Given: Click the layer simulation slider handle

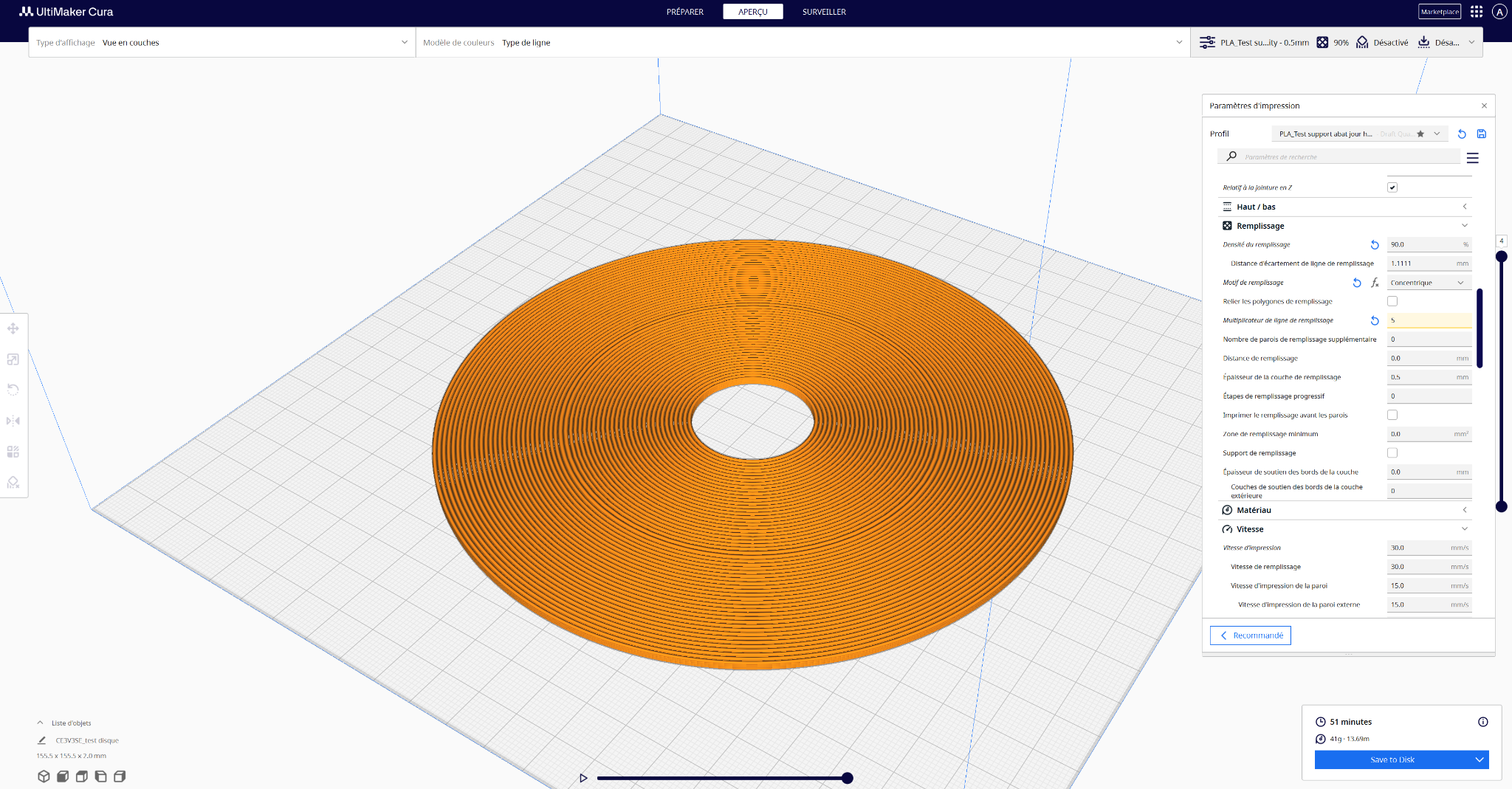Looking at the screenshot, I should click(848, 778).
